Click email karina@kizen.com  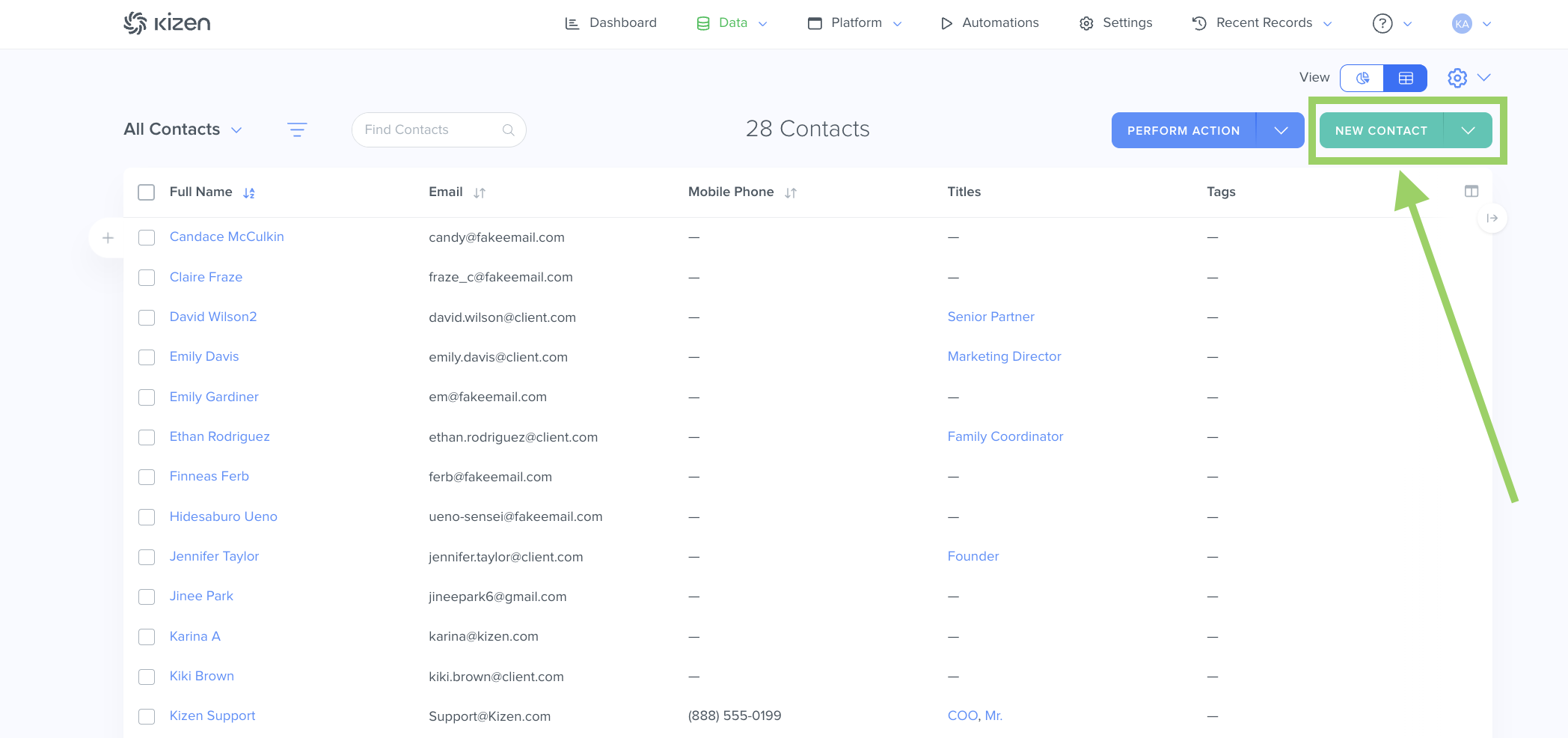pyautogui.click(x=483, y=636)
